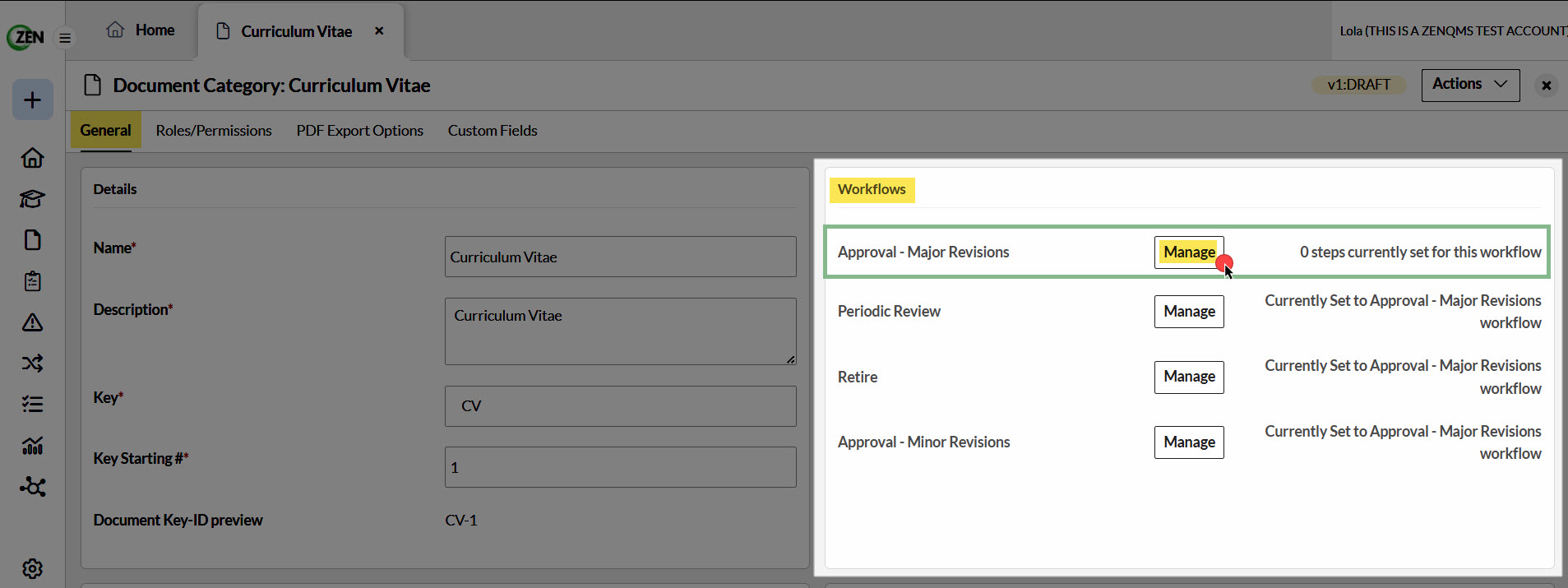Click Manage for Approval - Major Revisions

tap(1189, 252)
